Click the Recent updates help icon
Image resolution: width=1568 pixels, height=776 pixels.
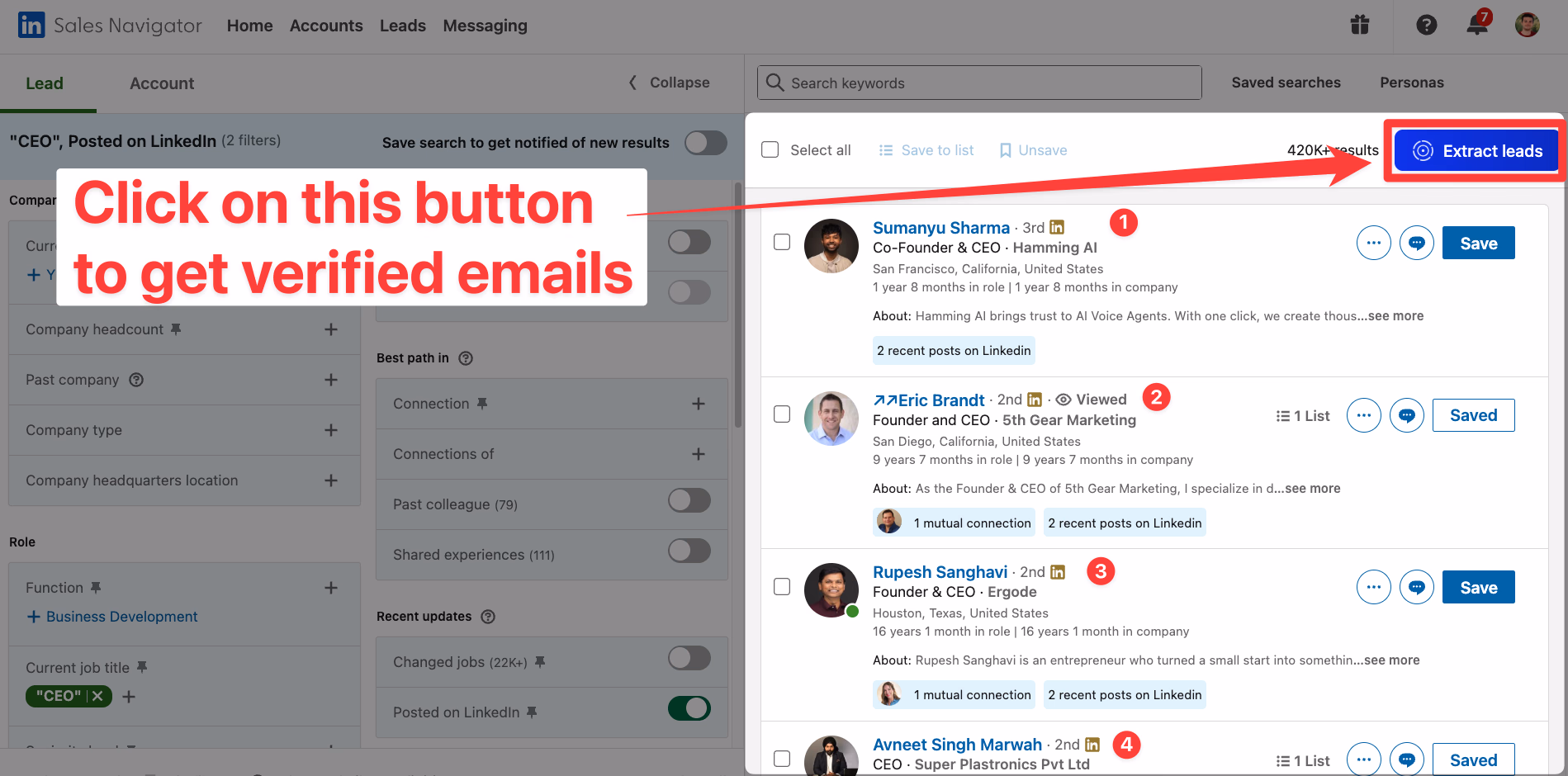tap(488, 617)
